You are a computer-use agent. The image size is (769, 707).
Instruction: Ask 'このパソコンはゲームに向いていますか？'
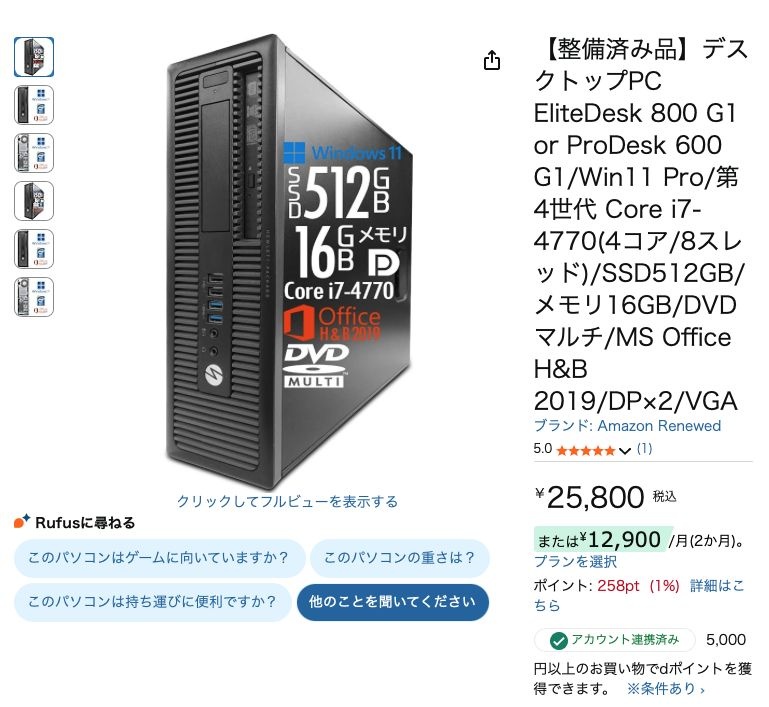tap(158, 558)
